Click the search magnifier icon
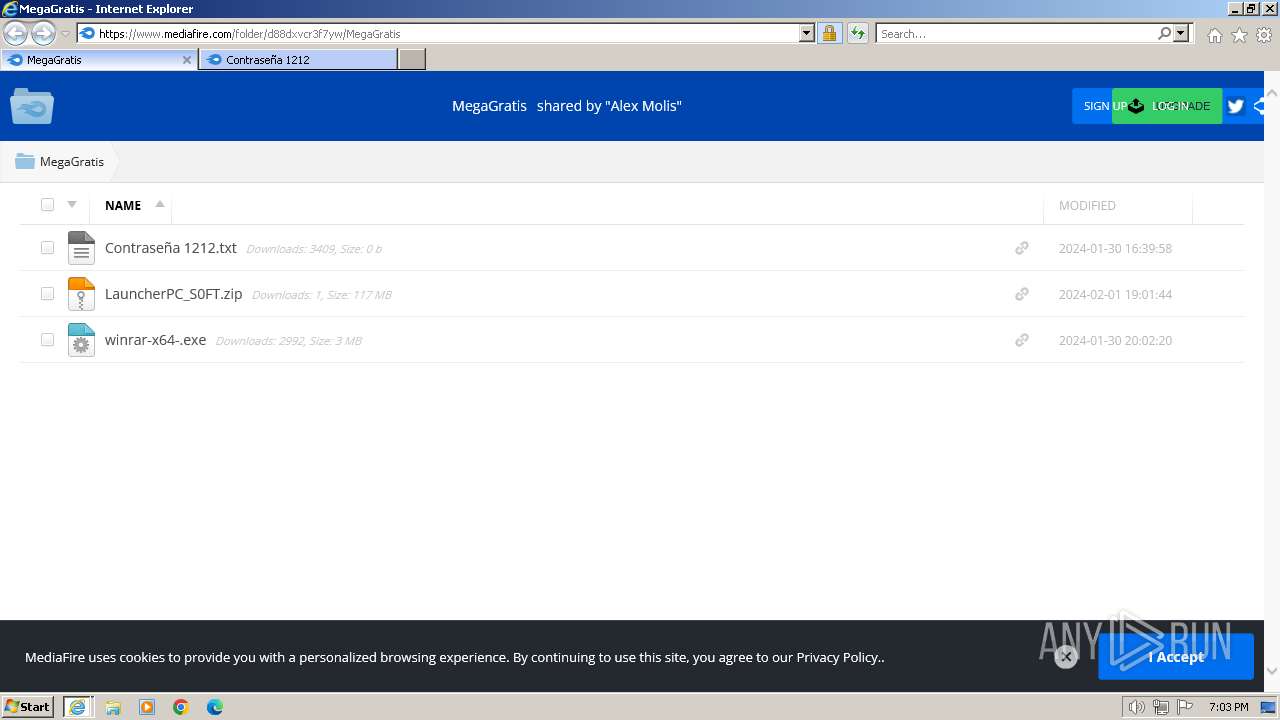 [1164, 33]
